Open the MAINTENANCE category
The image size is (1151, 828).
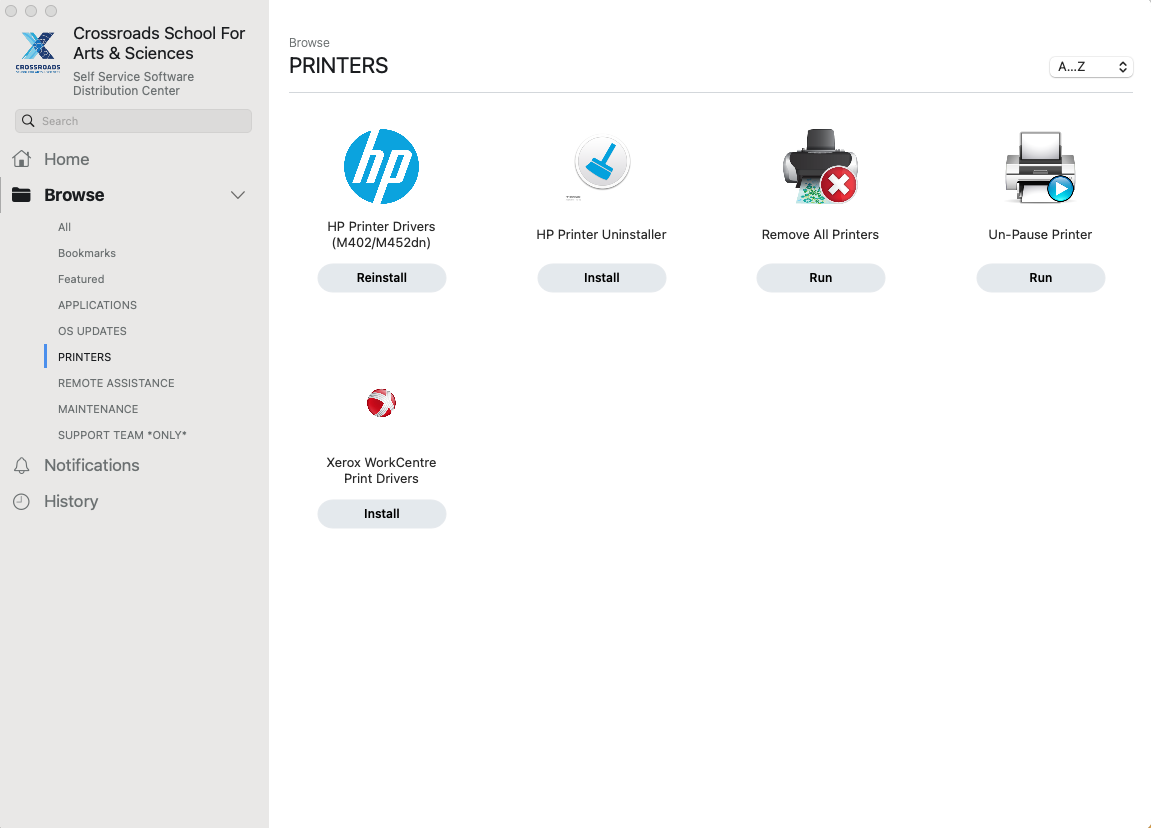point(98,410)
